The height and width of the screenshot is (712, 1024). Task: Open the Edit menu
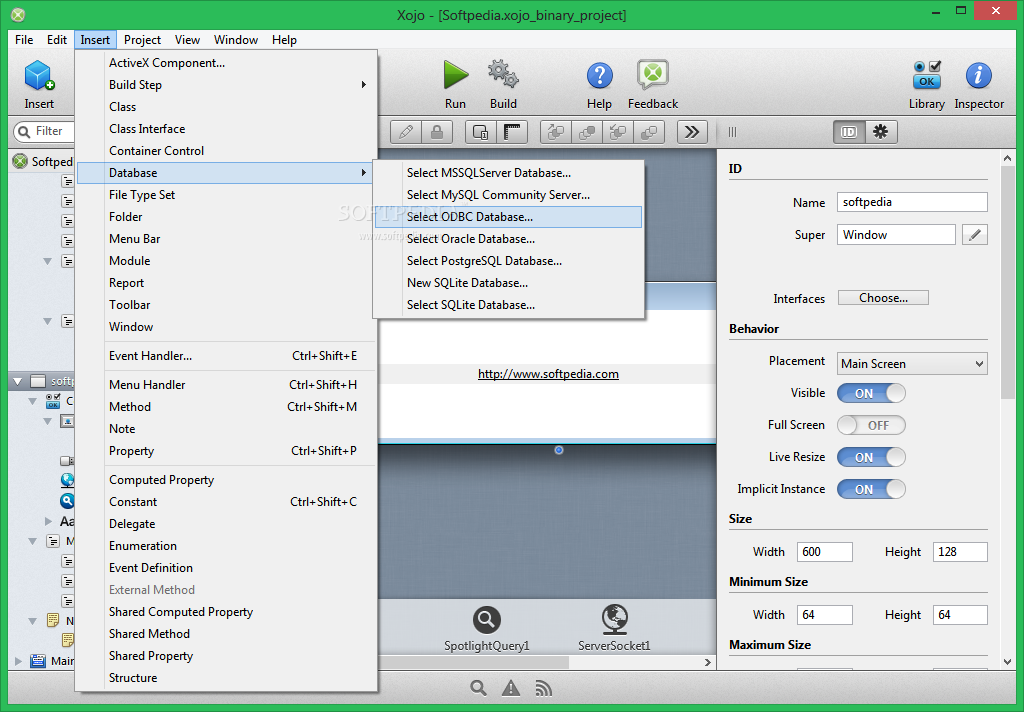tap(57, 40)
